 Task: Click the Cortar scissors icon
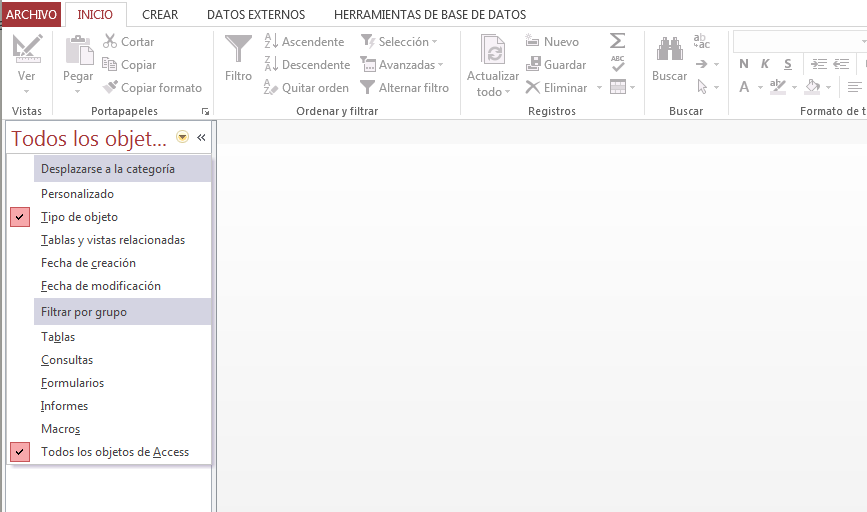pos(111,42)
